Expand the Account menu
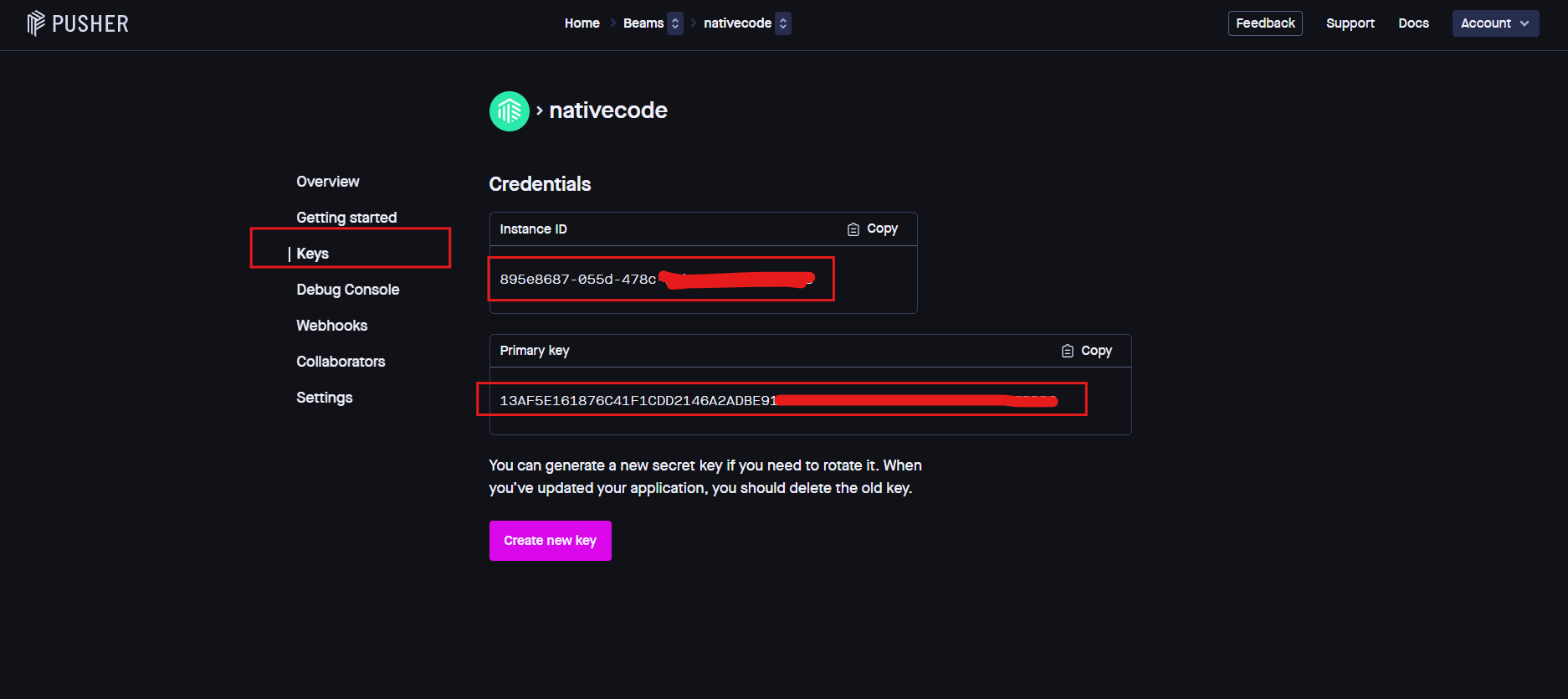 pyautogui.click(x=1494, y=23)
